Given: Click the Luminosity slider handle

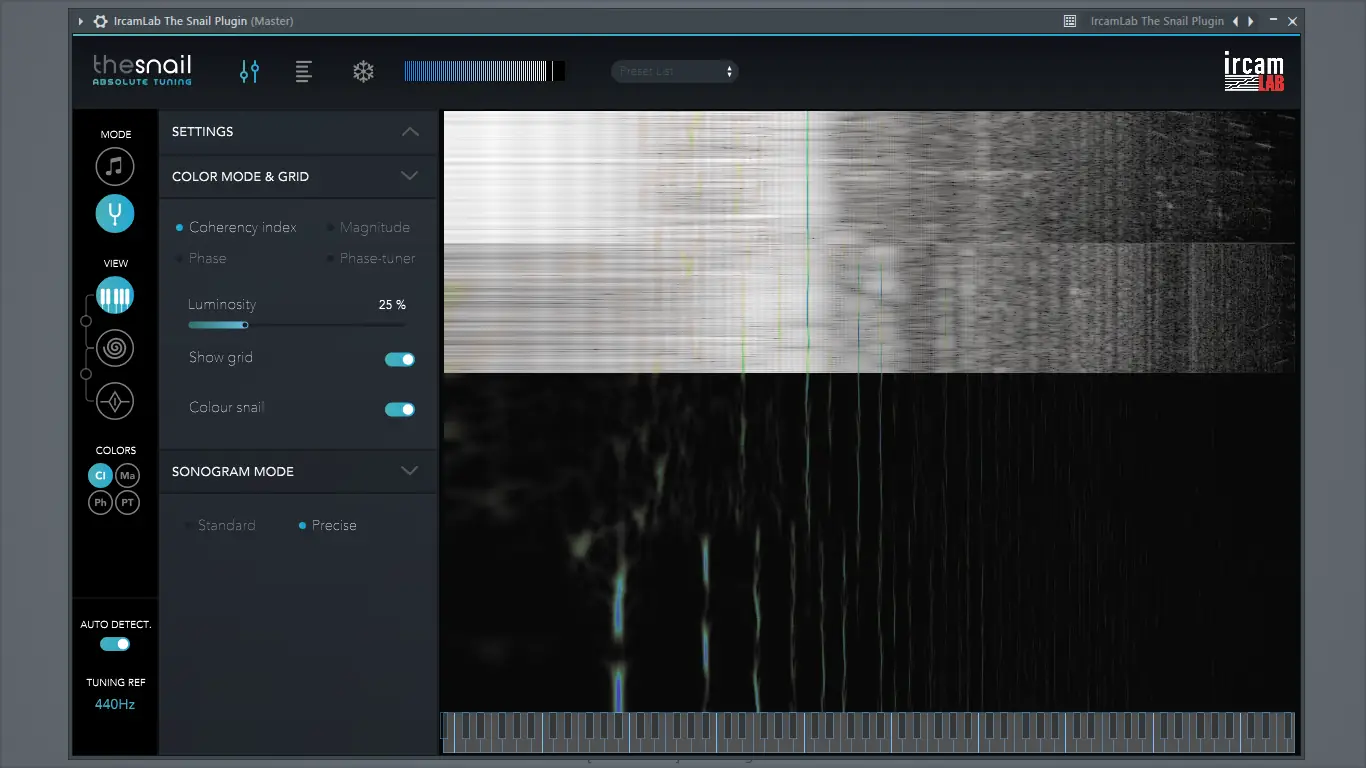Looking at the screenshot, I should pos(245,324).
